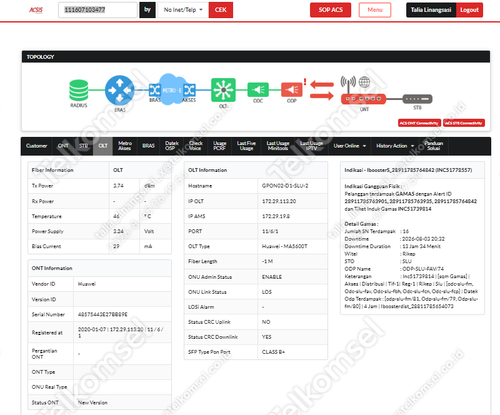Click the Registered at value
The height and width of the screenshot is (415, 500).
(121, 333)
